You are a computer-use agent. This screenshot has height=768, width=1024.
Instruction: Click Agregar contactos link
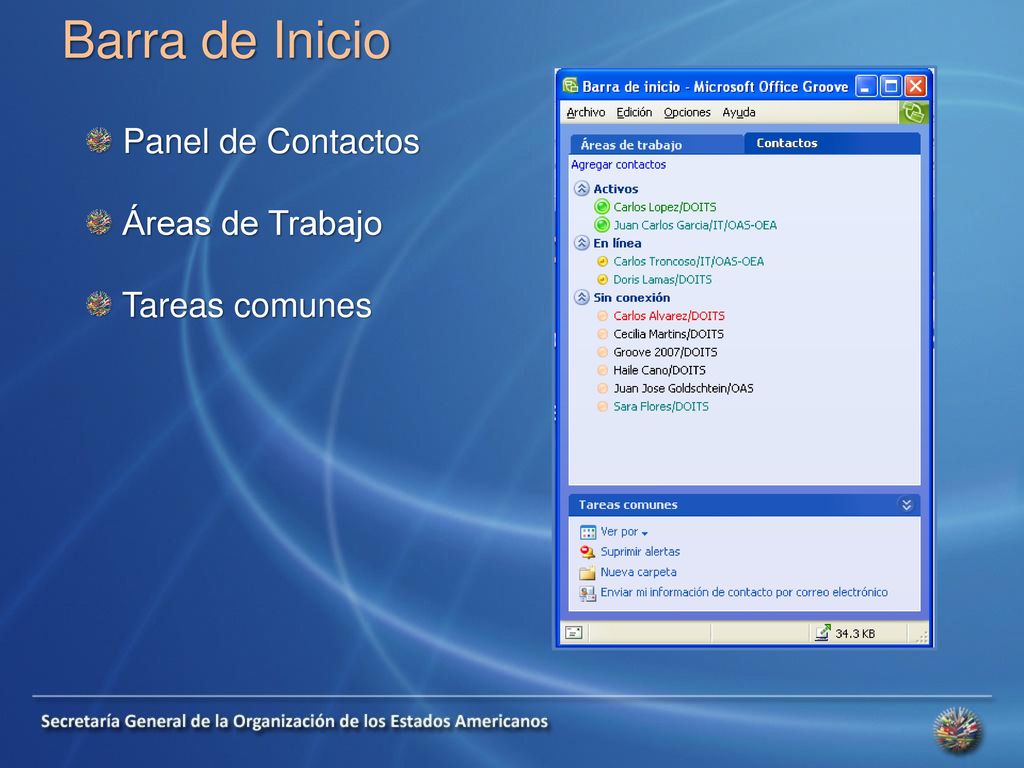coord(618,165)
